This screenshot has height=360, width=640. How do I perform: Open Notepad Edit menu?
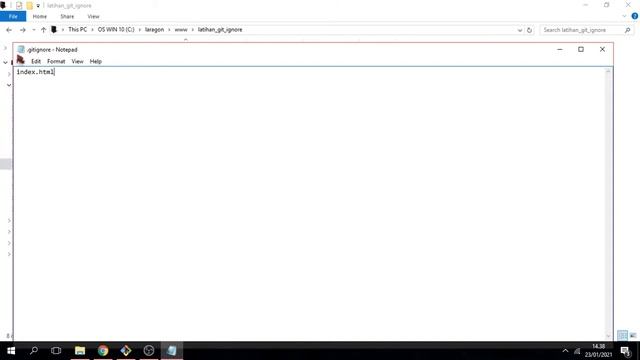[x=36, y=61]
